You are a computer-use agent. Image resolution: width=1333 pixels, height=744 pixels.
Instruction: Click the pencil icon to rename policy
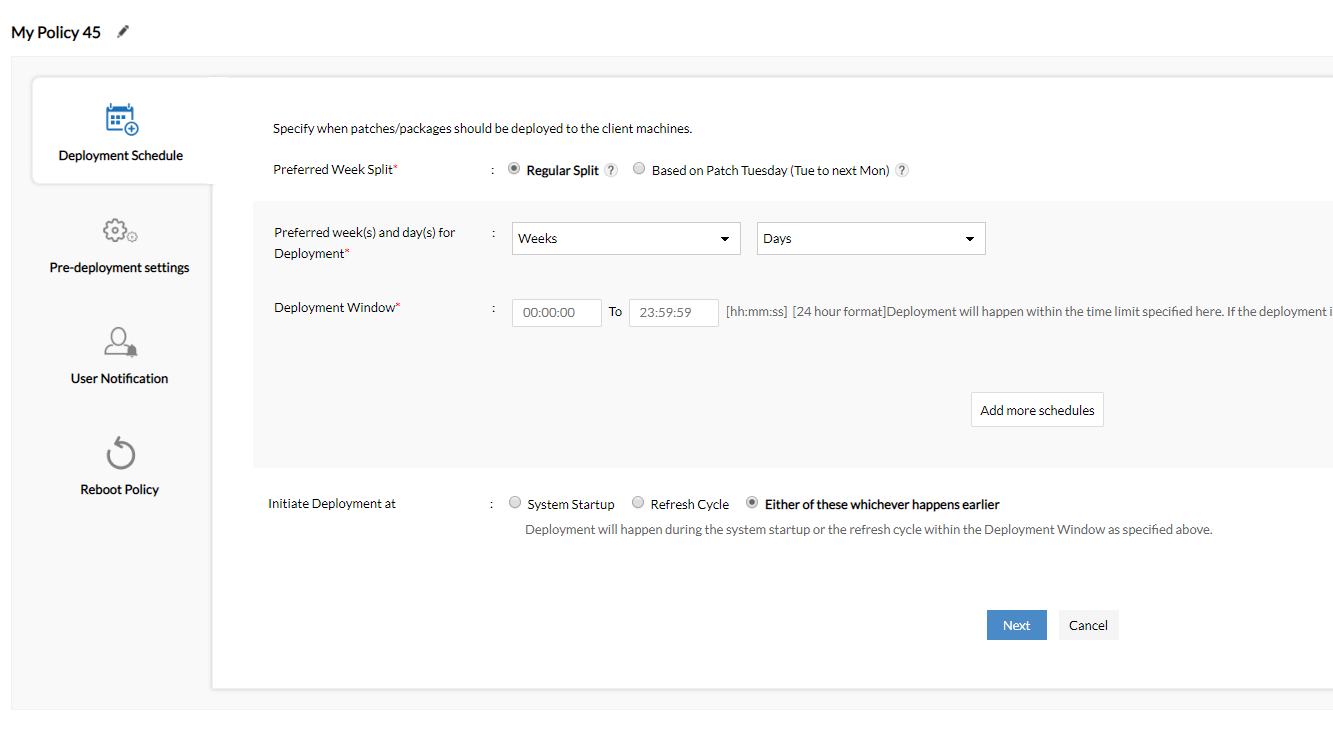tap(123, 32)
